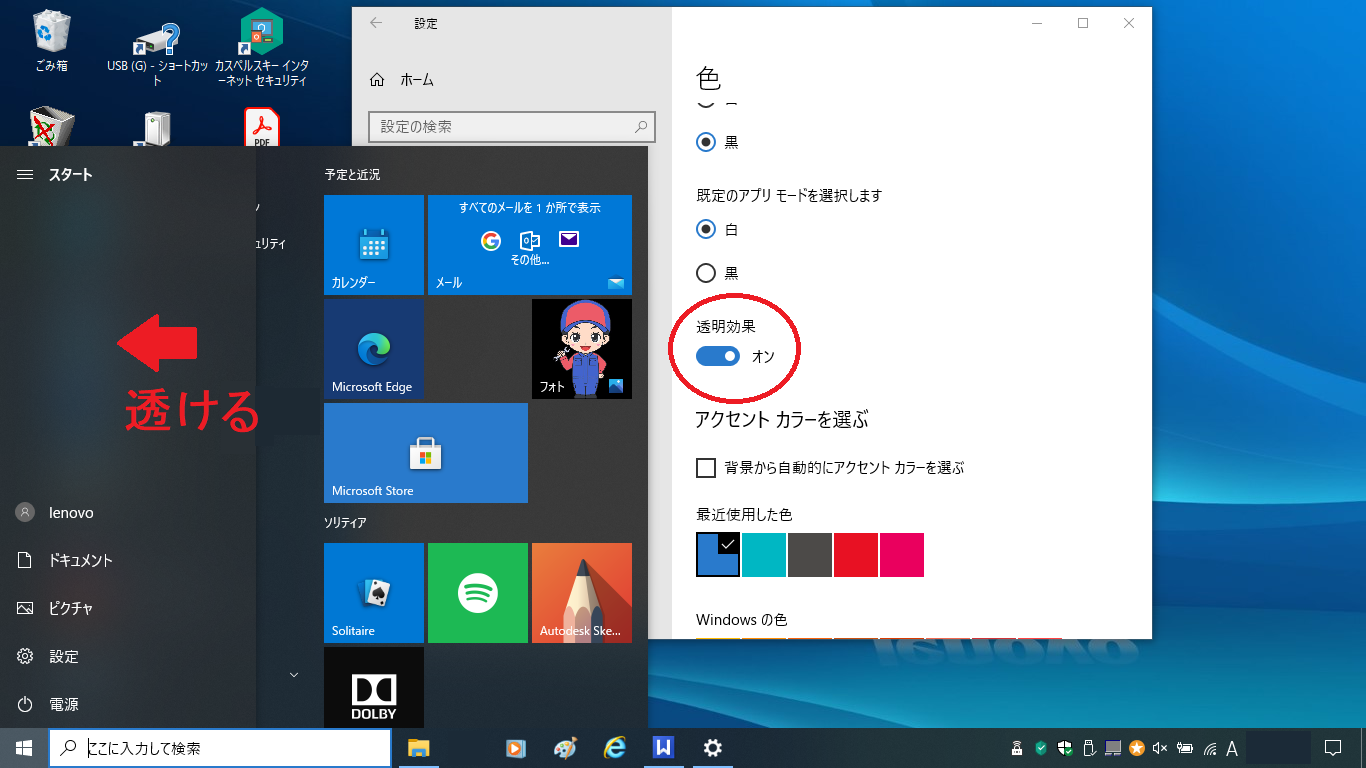
Task: Open the Kaspersky Internet Security desktop icon
Action: pyautogui.click(x=262, y=47)
